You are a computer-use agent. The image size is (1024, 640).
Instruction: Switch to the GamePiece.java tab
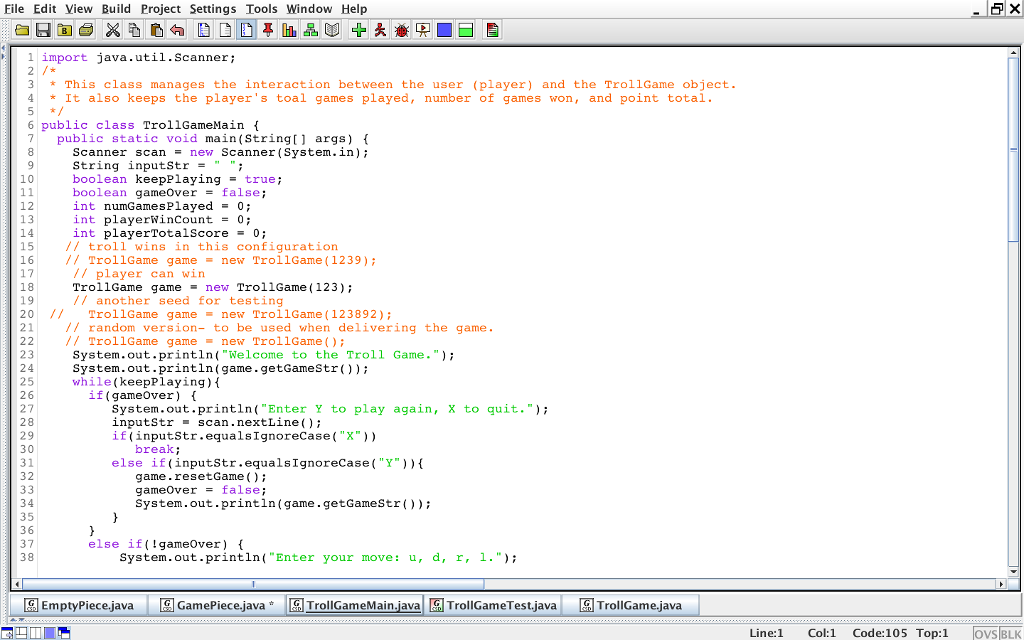216,605
